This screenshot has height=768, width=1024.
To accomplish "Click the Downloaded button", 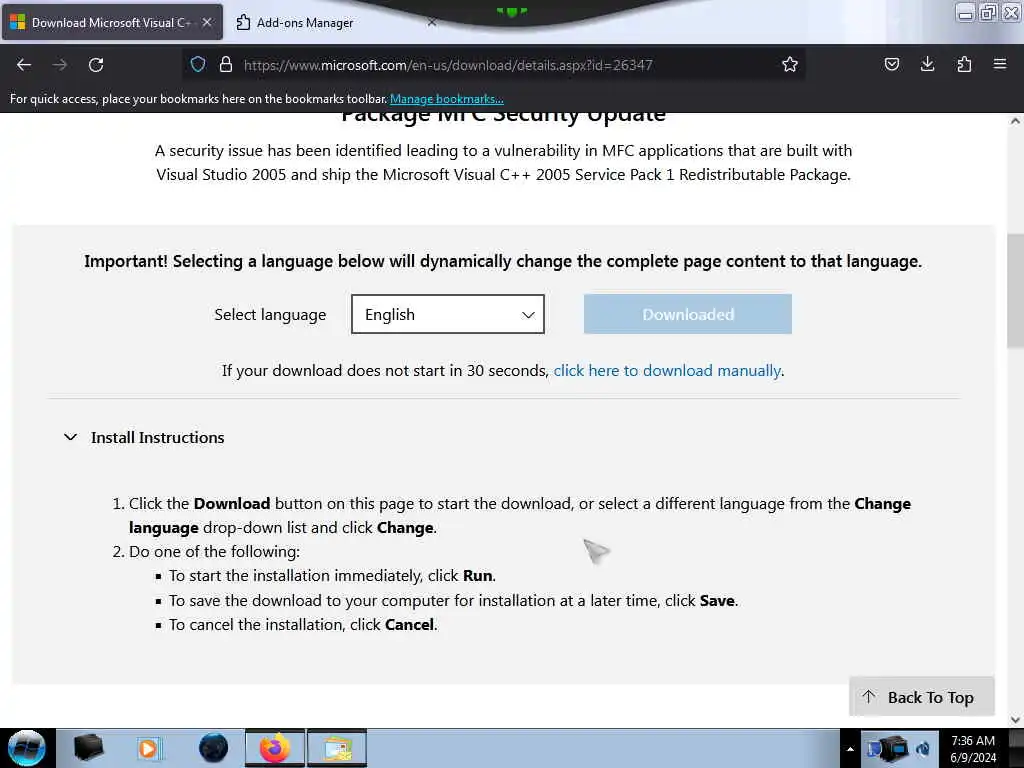I will 688,314.
